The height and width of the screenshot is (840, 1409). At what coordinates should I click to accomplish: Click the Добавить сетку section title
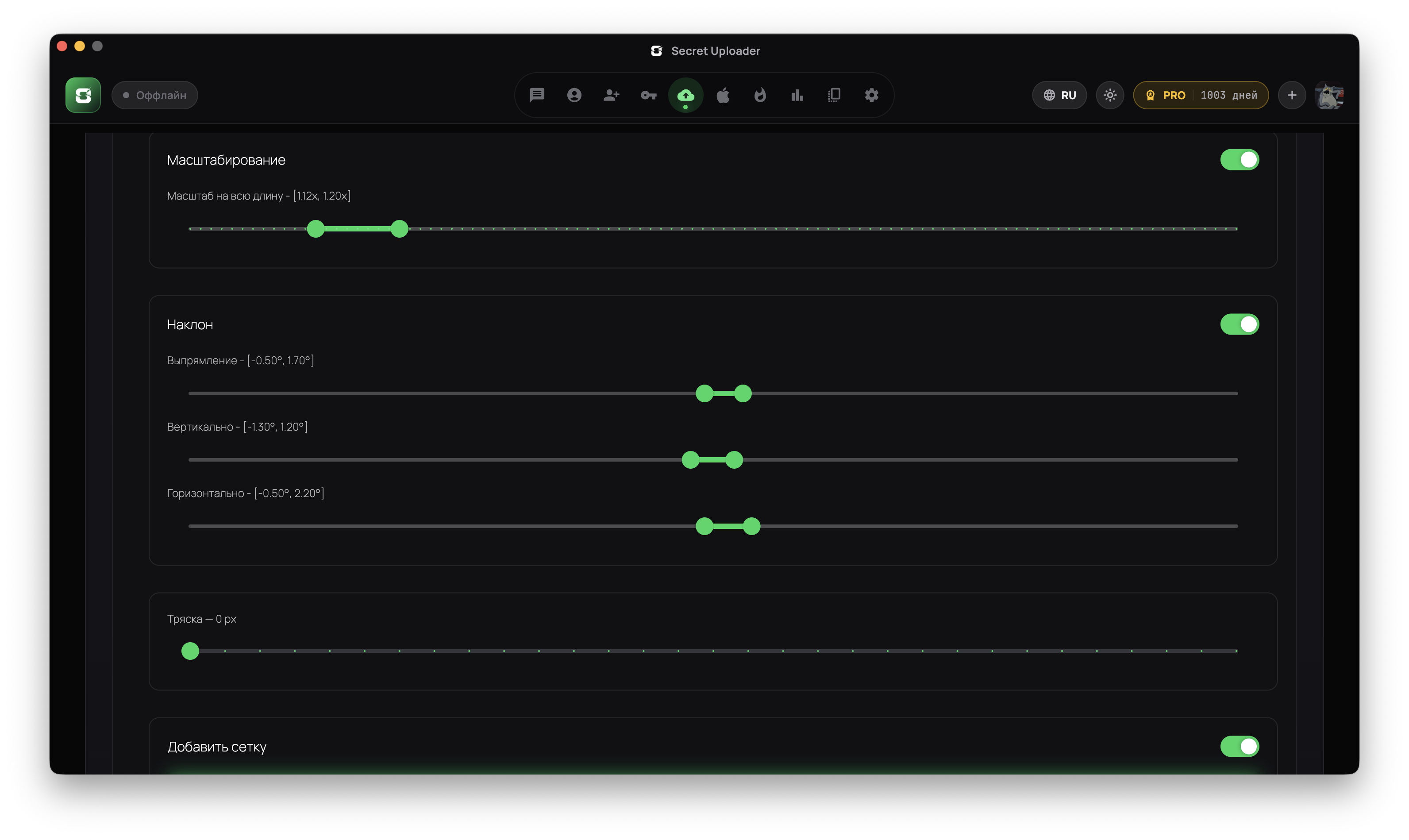click(x=217, y=747)
